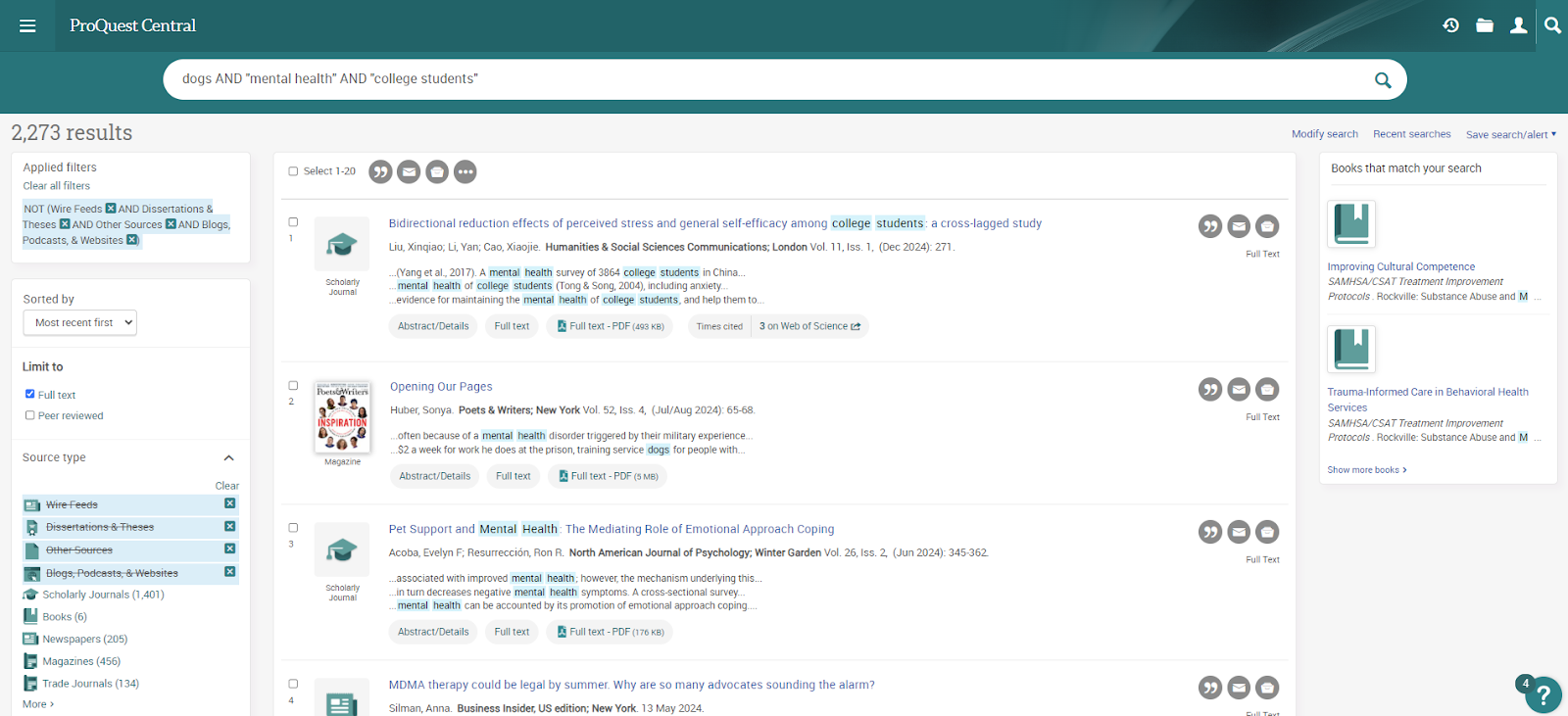
Task: Remove Dissertations & Theses exclusion in source list
Action: [229, 526]
